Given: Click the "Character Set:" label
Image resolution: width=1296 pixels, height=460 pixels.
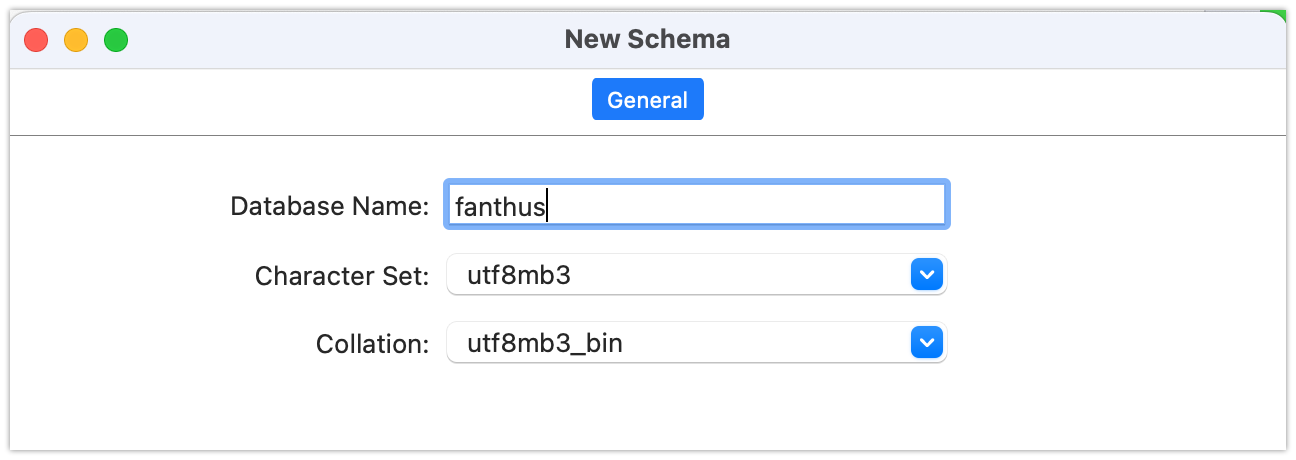Looking at the screenshot, I should tap(341, 276).
